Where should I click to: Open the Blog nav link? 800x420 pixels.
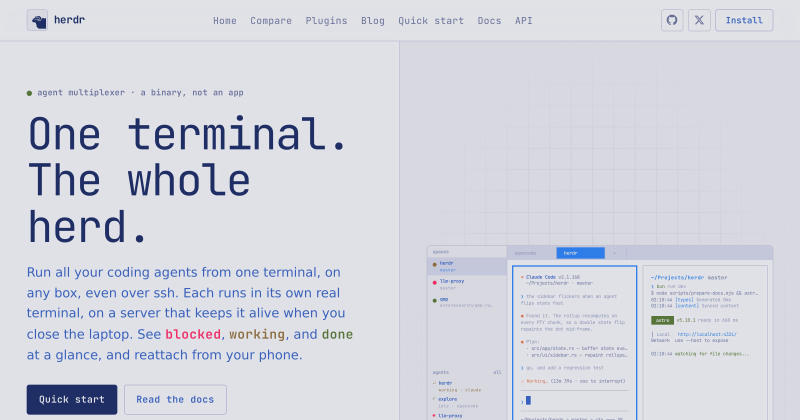pyautogui.click(x=373, y=21)
